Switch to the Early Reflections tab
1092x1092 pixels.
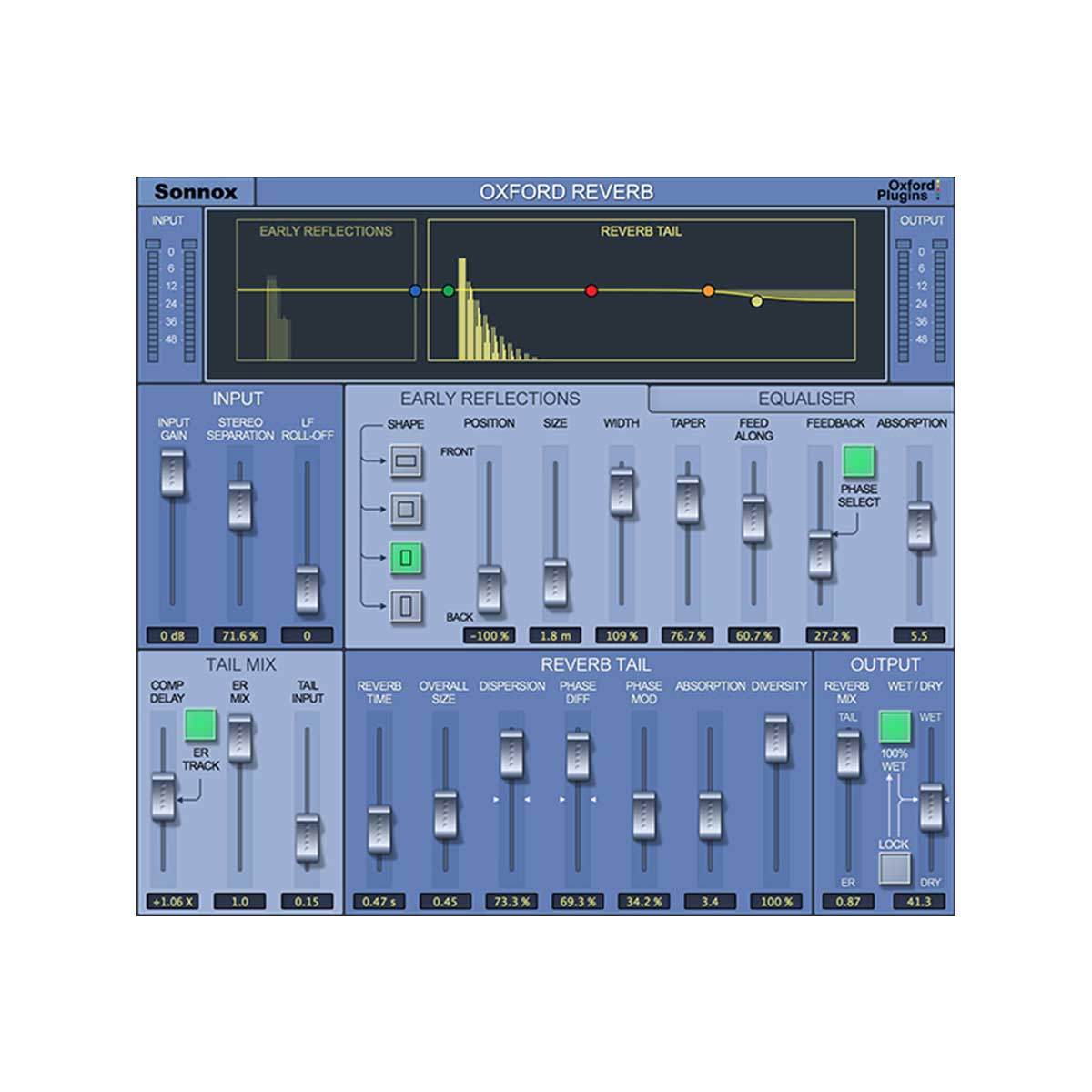496,398
